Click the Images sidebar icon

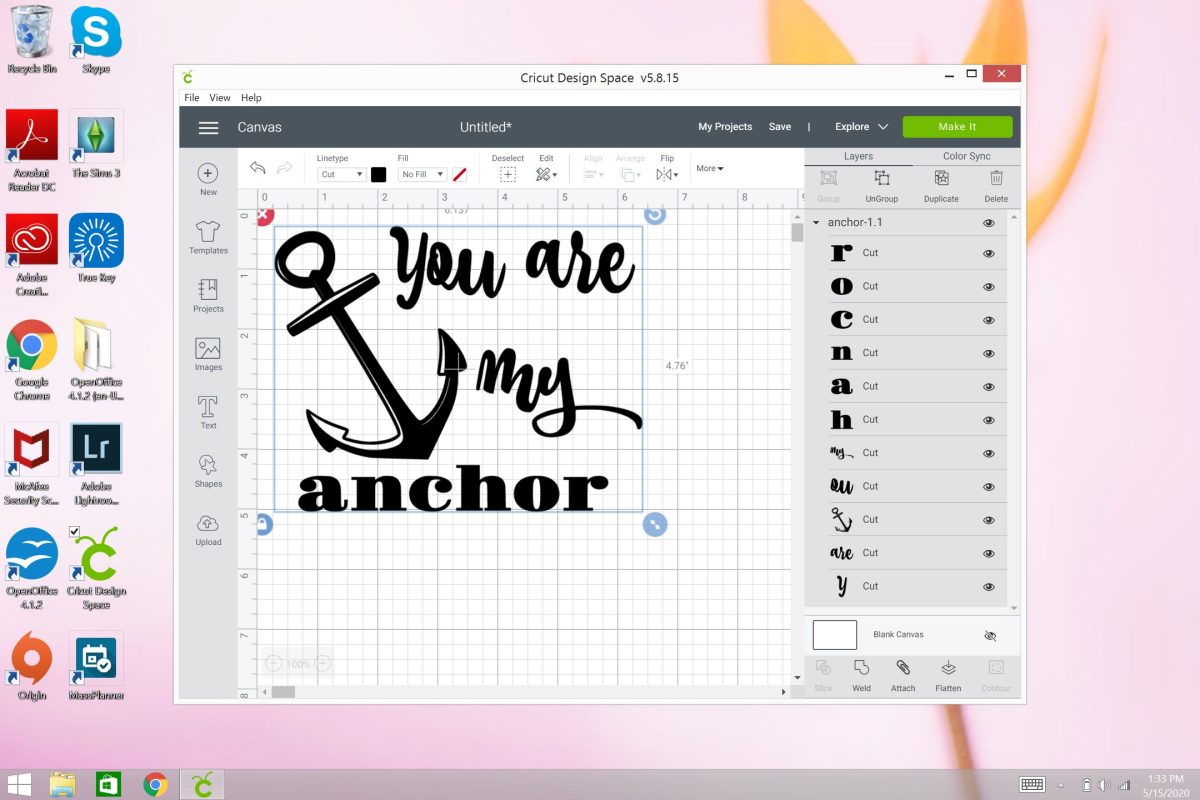click(208, 353)
